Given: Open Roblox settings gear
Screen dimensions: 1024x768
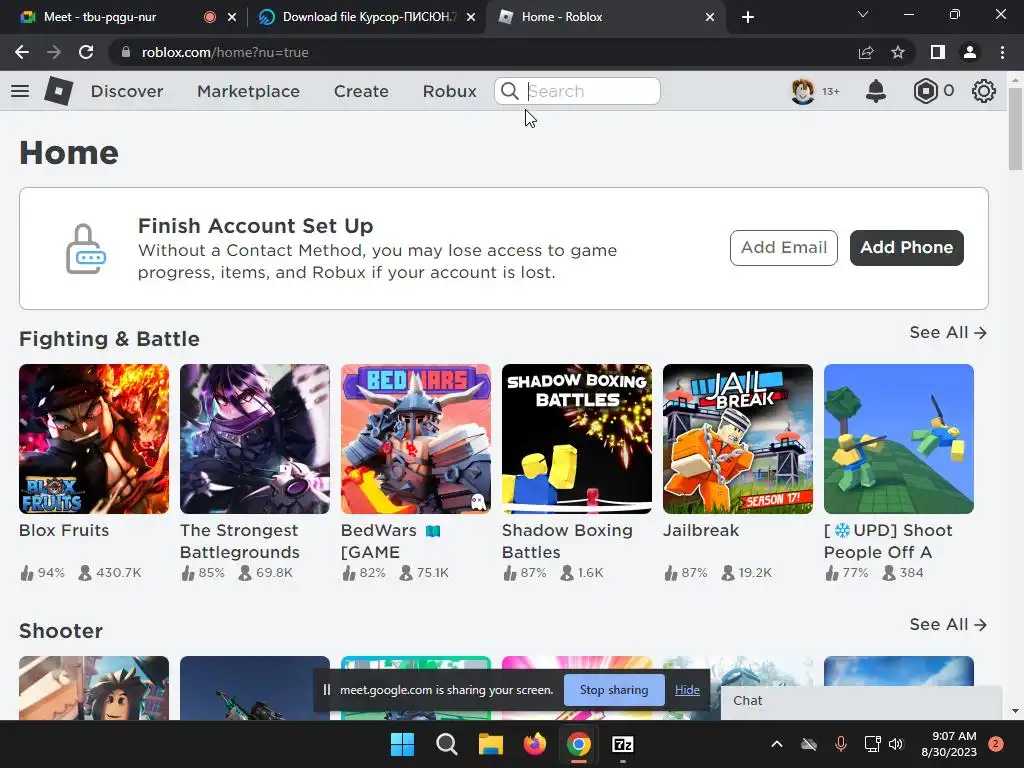Looking at the screenshot, I should click(x=984, y=91).
